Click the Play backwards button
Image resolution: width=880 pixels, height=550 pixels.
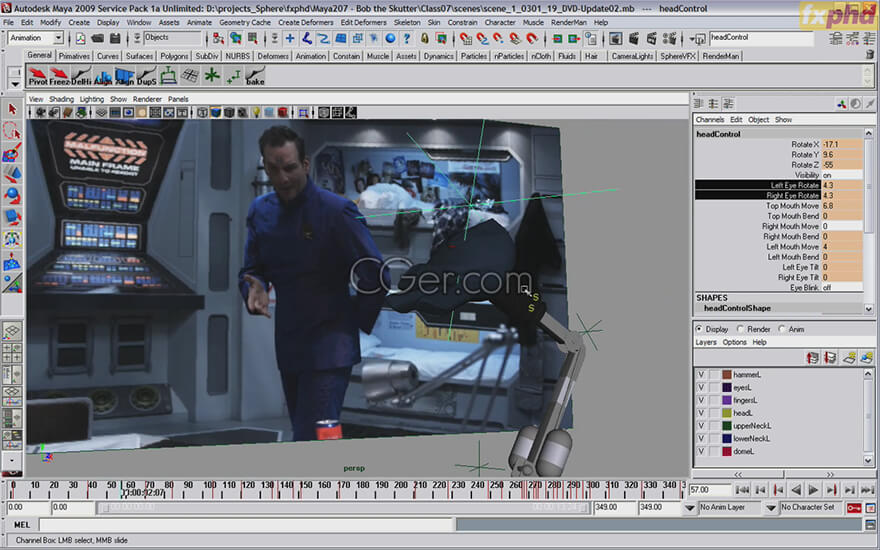(x=795, y=490)
